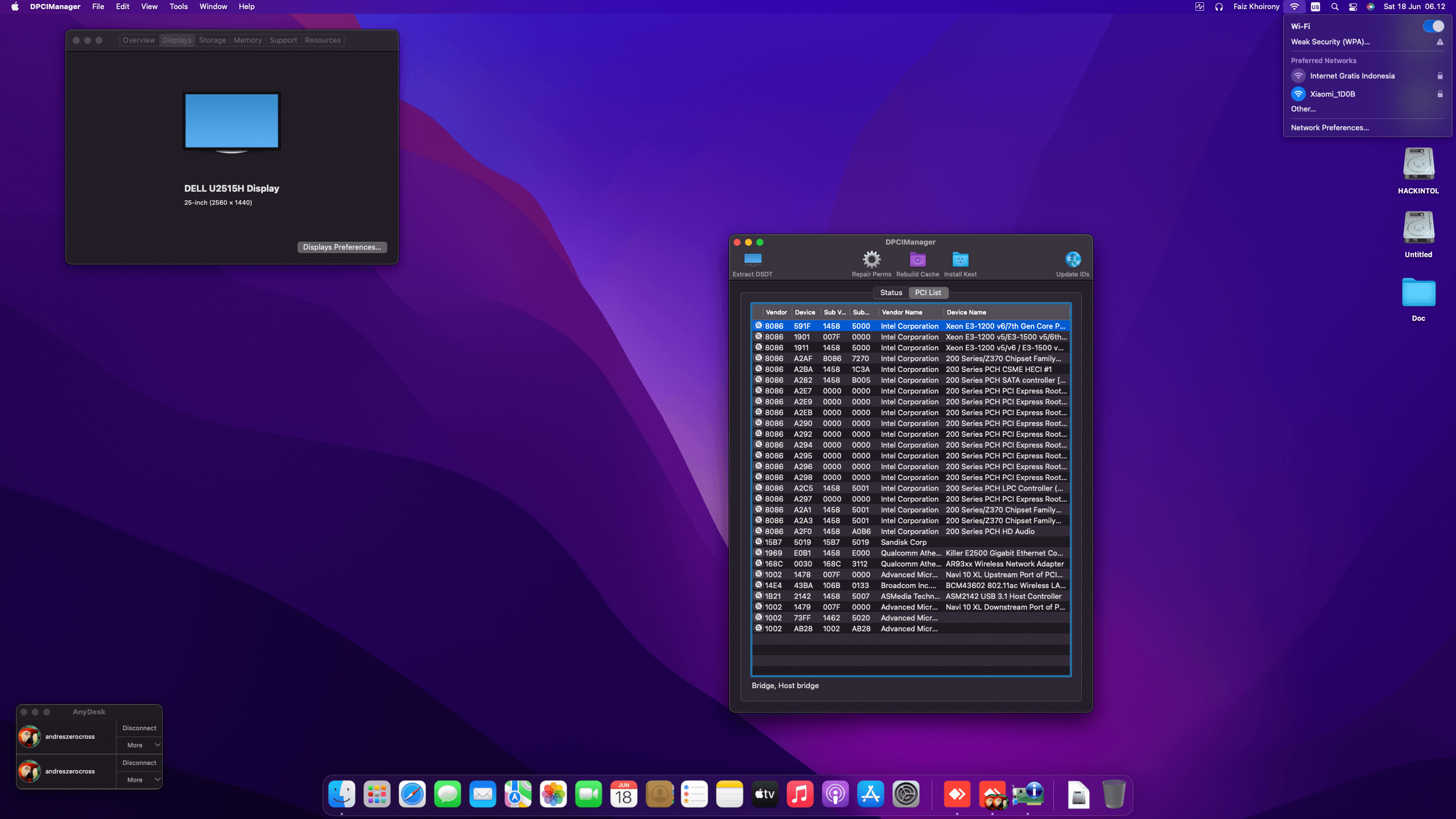Disconnect the second andreszerocross session
The height and width of the screenshot is (819, 1456).
point(139,763)
